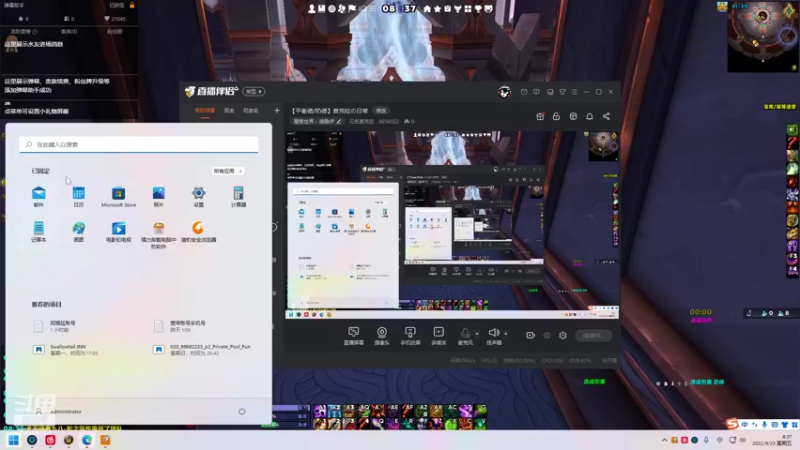This screenshot has width=800, height=450.
Task: Edit the game category tag with pencil
Action: (339, 121)
